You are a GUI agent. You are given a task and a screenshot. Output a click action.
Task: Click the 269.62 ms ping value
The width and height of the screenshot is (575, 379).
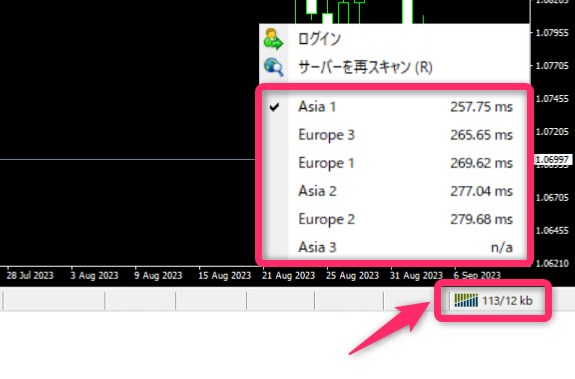click(x=481, y=163)
